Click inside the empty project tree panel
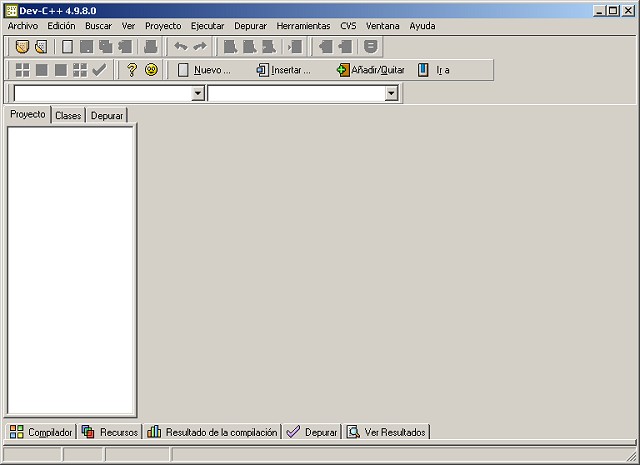This screenshot has width=640, height=465. pyautogui.click(x=70, y=270)
